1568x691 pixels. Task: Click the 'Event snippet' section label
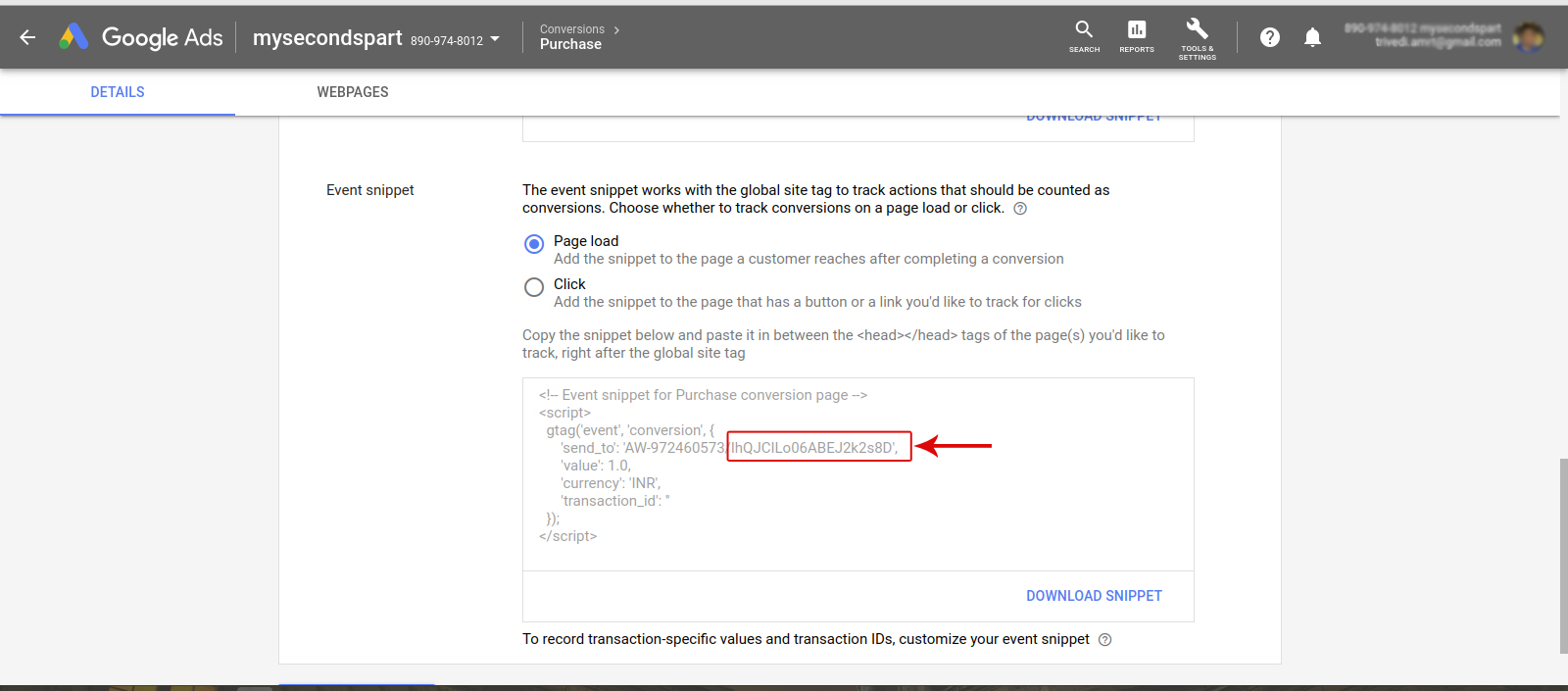370,190
